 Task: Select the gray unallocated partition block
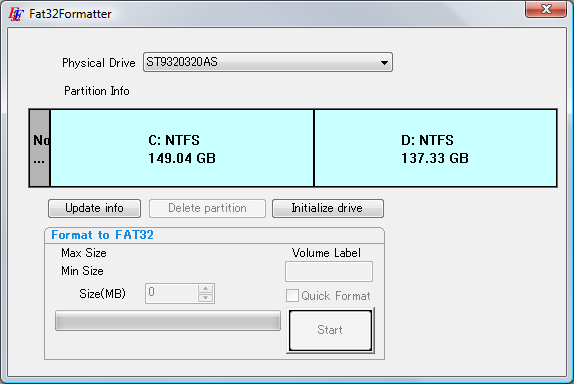pyautogui.click(x=40, y=148)
